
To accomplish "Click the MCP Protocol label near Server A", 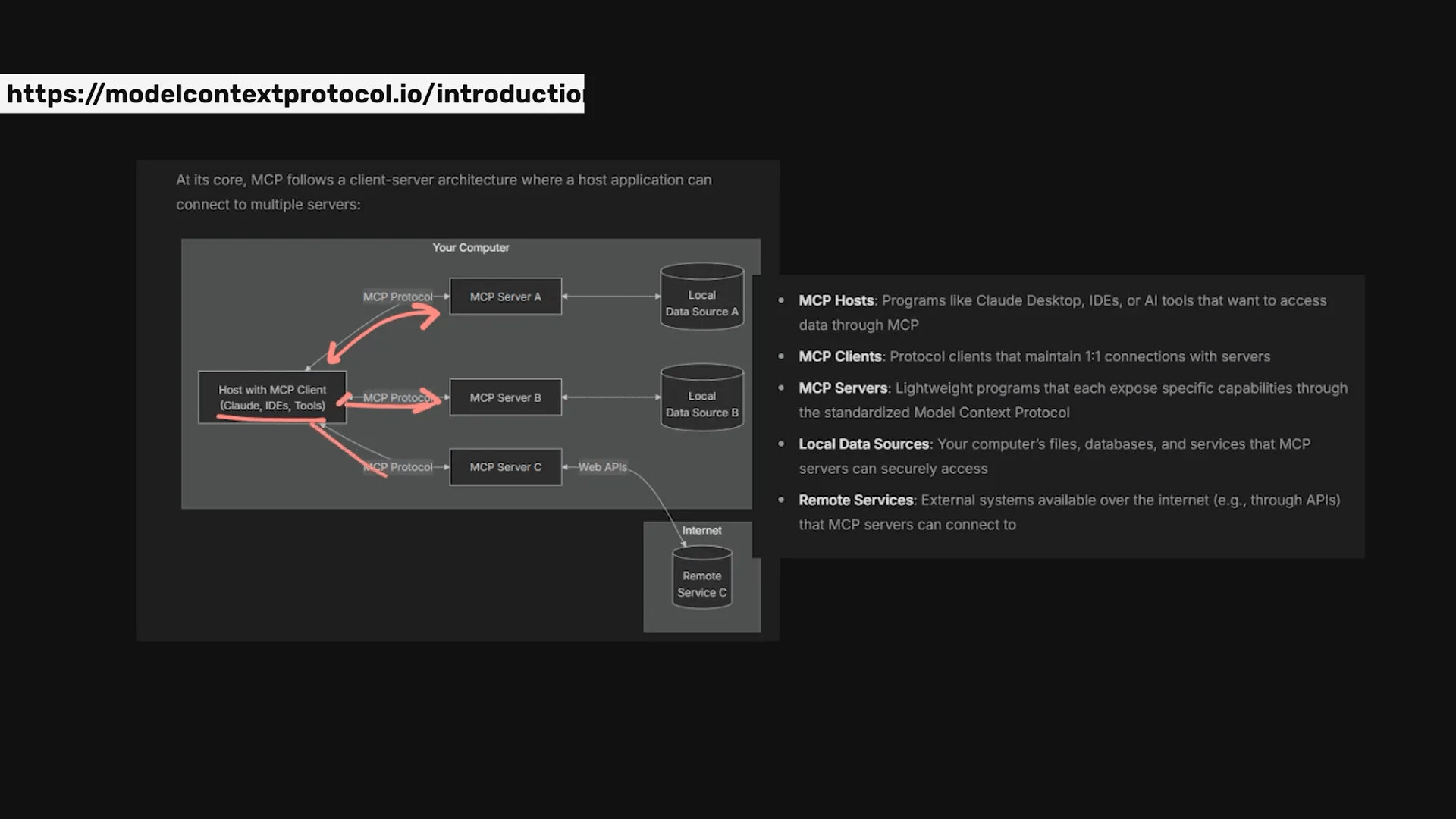I will coord(398,297).
